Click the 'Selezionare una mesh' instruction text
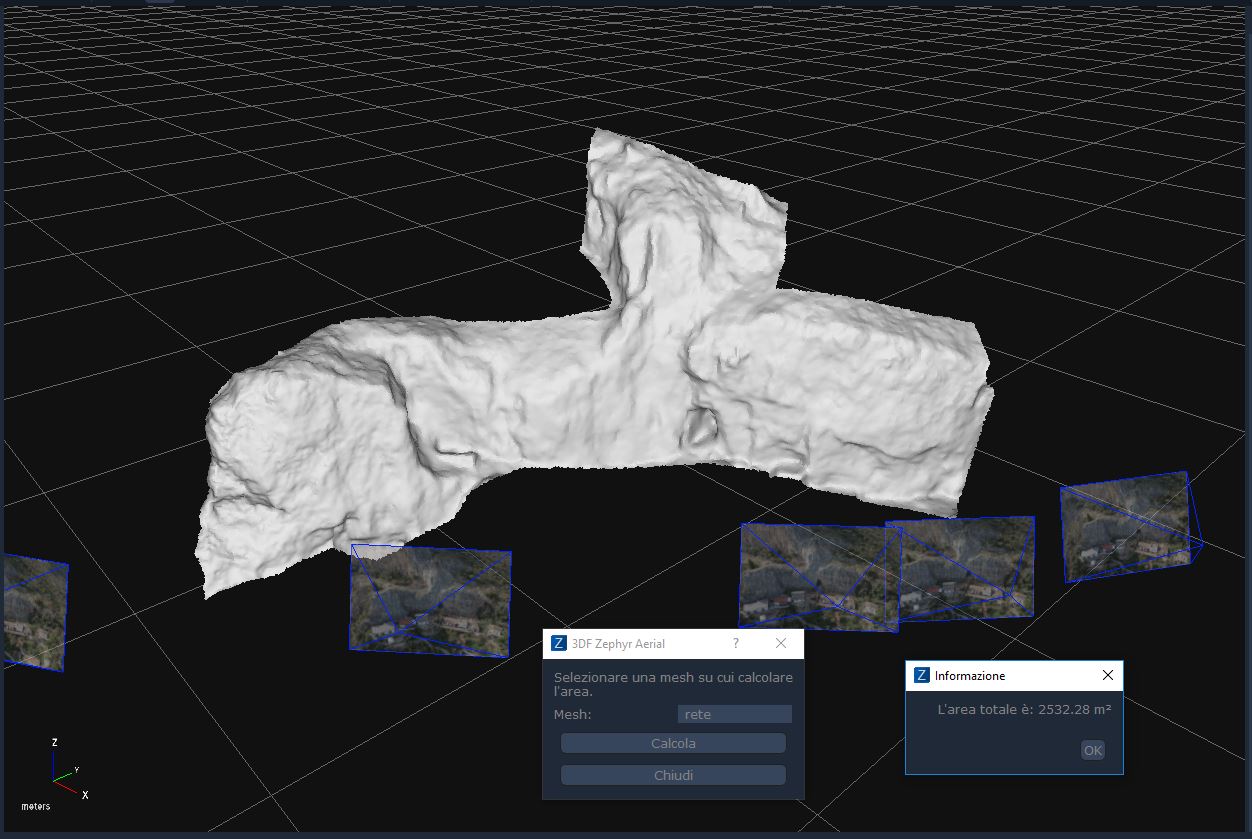 pyautogui.click(x=673, y=684)
